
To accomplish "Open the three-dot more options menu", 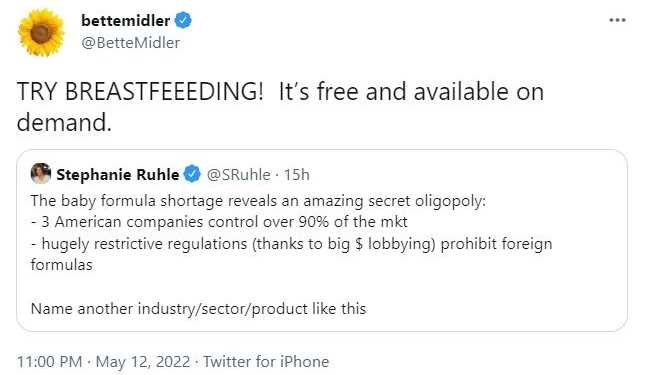I will click(617, 20).
